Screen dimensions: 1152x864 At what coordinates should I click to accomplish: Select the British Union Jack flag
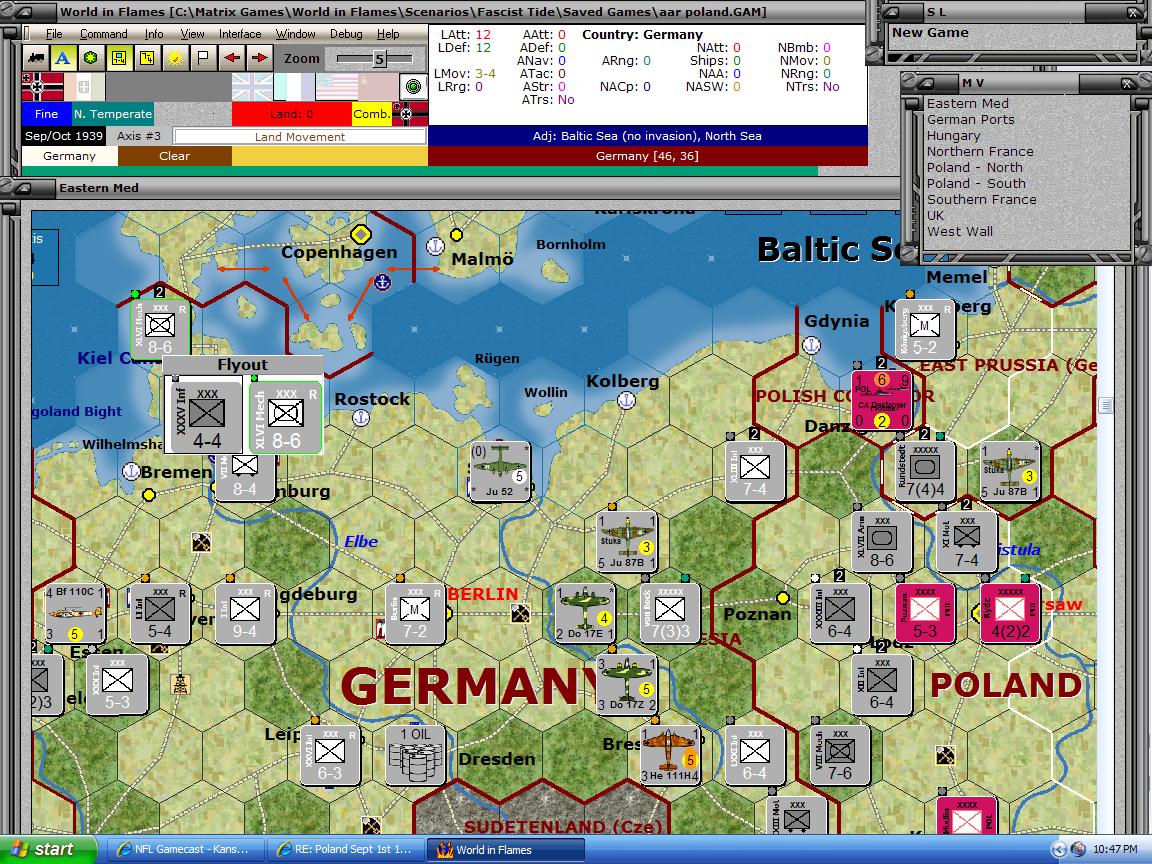click(252, 87)
